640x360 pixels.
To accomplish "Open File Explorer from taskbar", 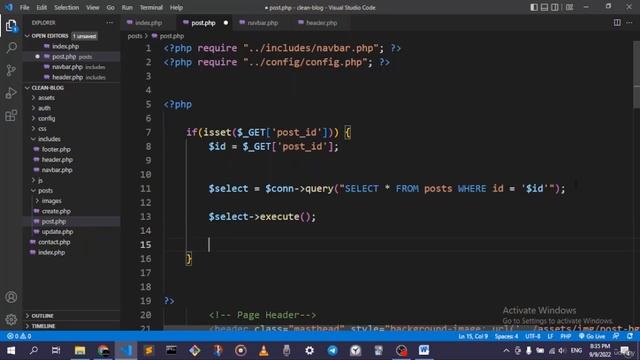I will point(80,350).
